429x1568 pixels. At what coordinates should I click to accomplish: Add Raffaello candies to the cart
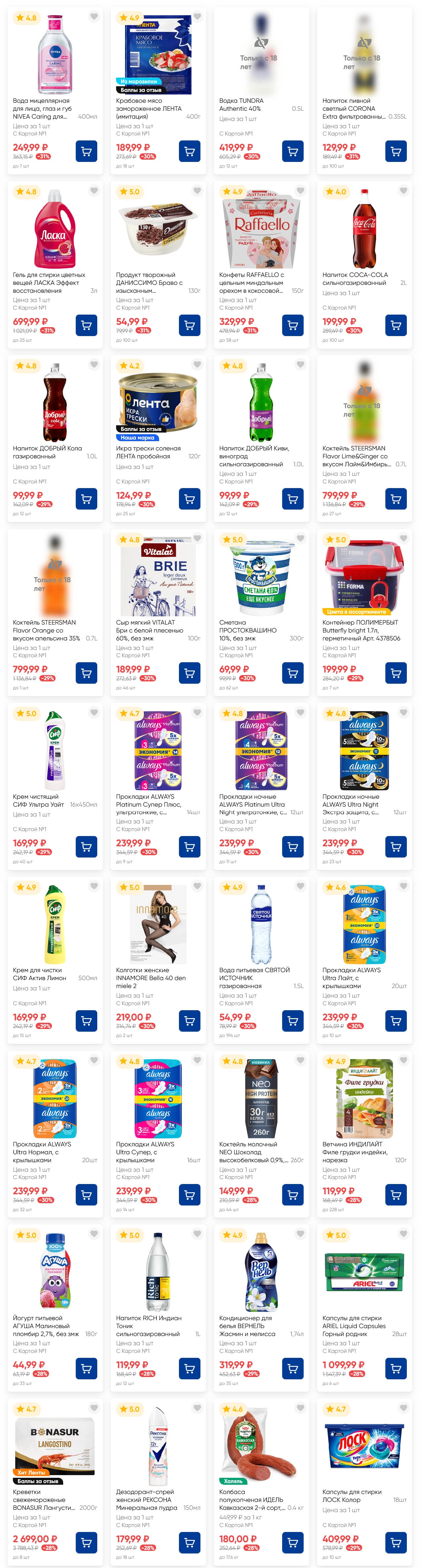tap(292, 325)
